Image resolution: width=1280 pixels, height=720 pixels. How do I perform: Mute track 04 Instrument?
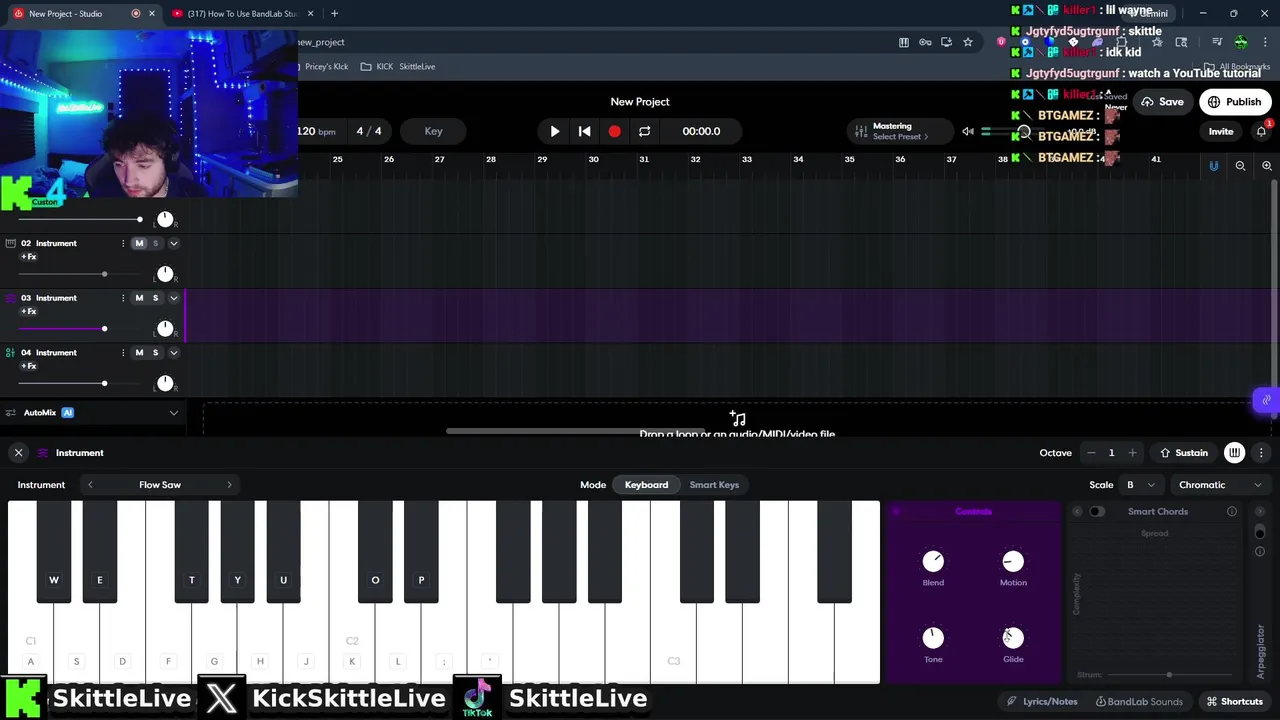139,352
